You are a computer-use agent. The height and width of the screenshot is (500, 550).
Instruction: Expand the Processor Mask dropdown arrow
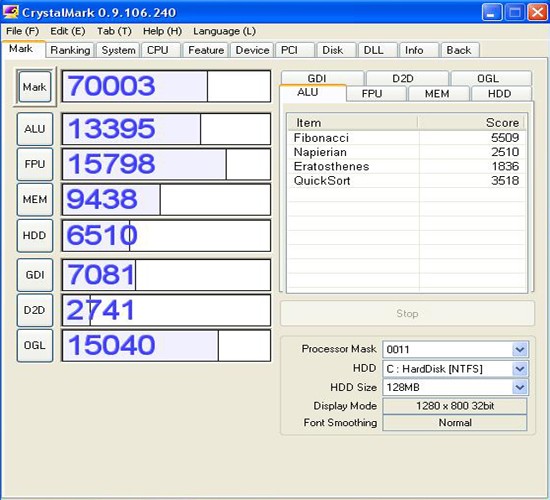pos(519,349)
